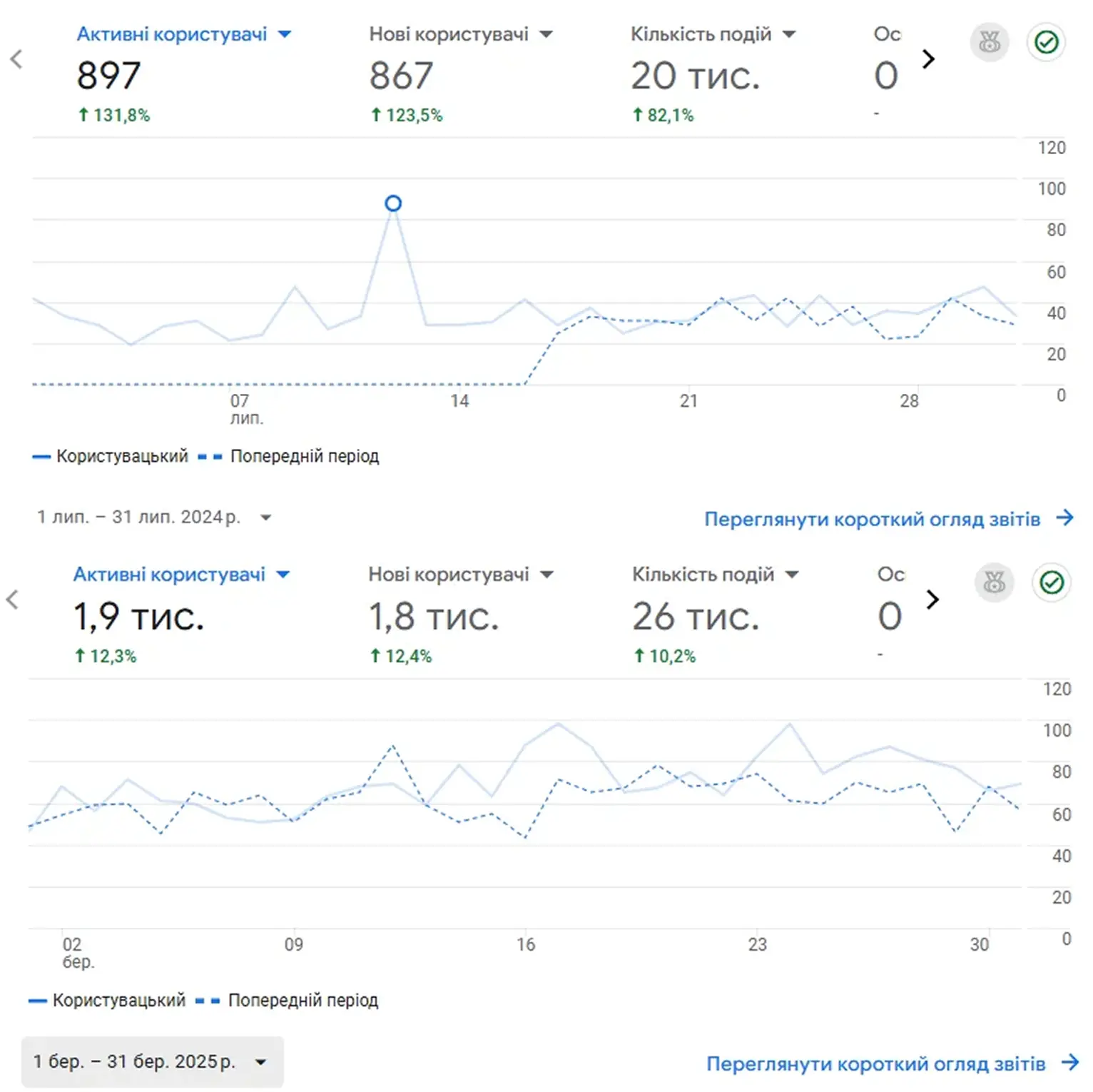This screenshot has width=1093, height=1092.
Task: Click Користувацький legend entry in March chart
Action: click(107, 1000)
